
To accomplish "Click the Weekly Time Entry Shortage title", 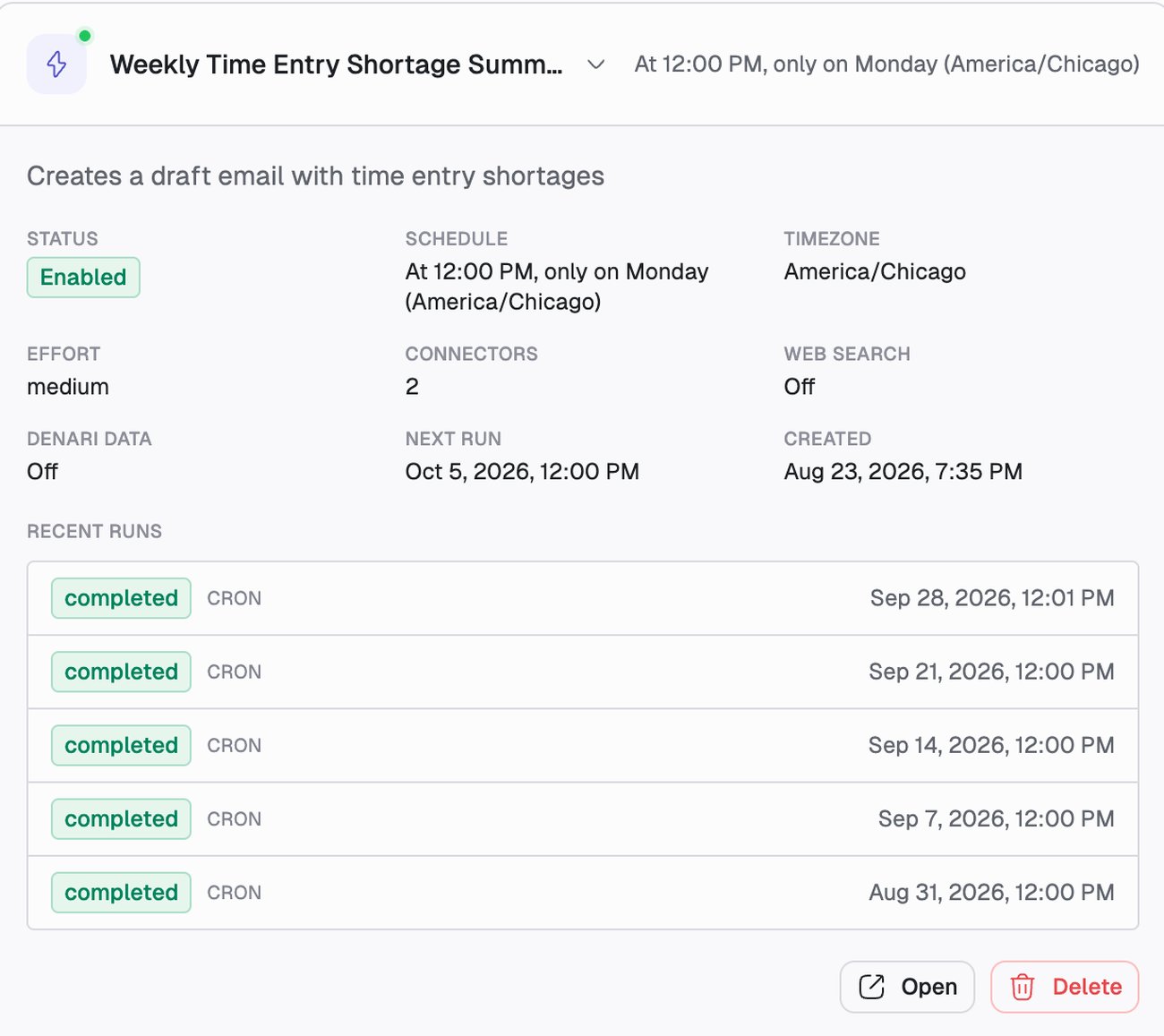I will [x=336, y=64].
